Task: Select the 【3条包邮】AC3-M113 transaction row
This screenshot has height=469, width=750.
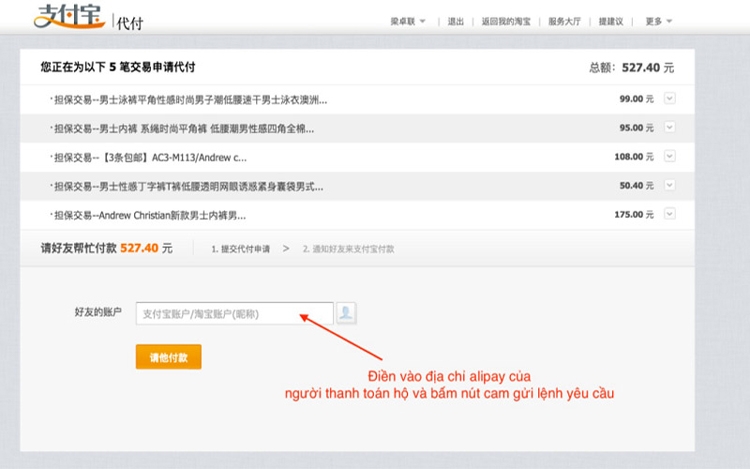Action: click(150, 158)
